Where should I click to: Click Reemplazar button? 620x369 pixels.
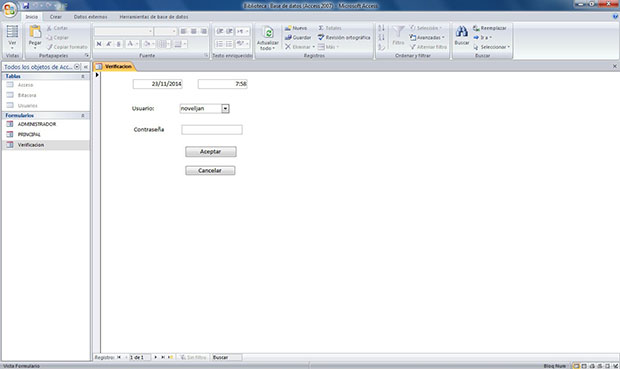click(x=490, y=28)
